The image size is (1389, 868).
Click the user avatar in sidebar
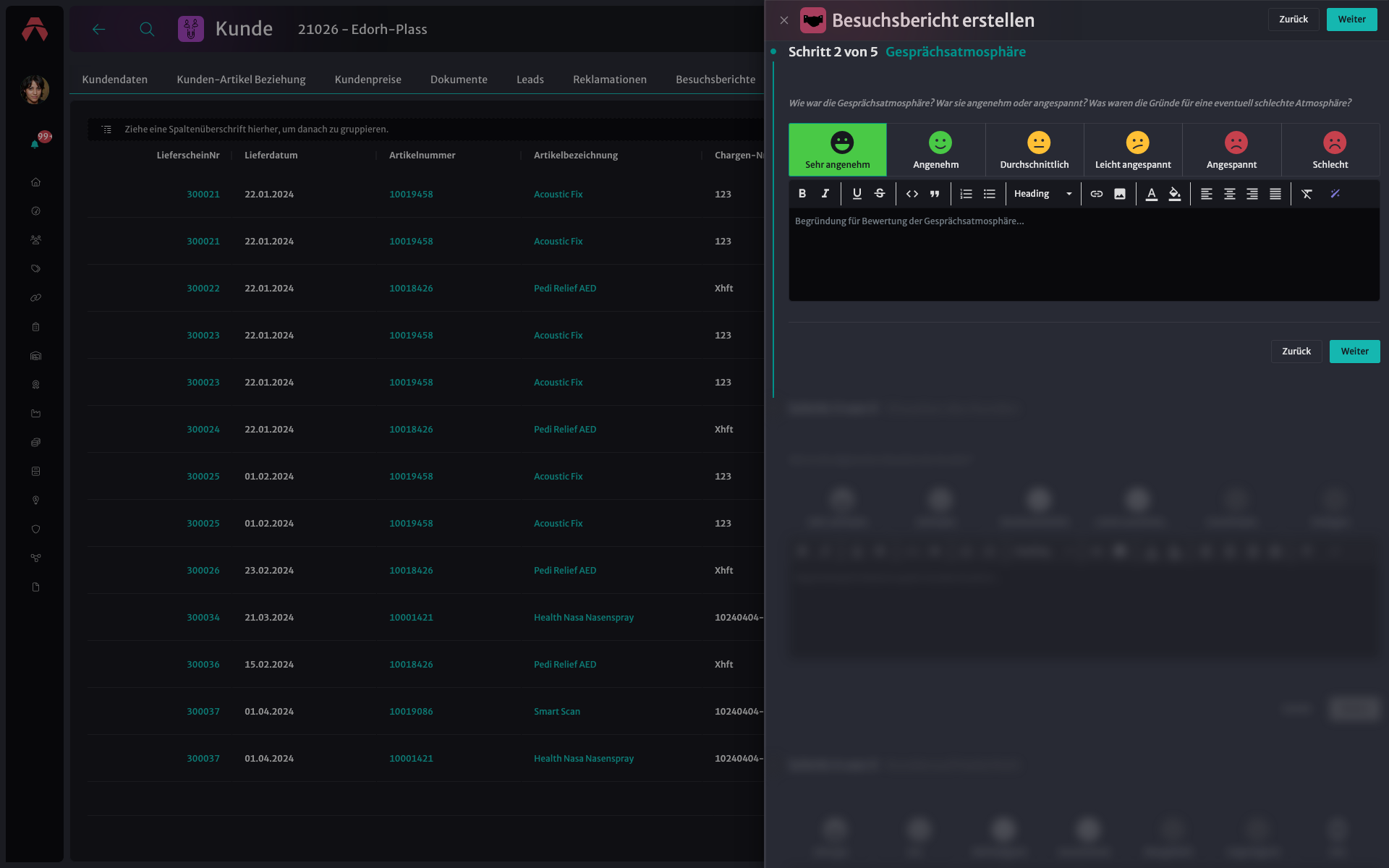35,90
